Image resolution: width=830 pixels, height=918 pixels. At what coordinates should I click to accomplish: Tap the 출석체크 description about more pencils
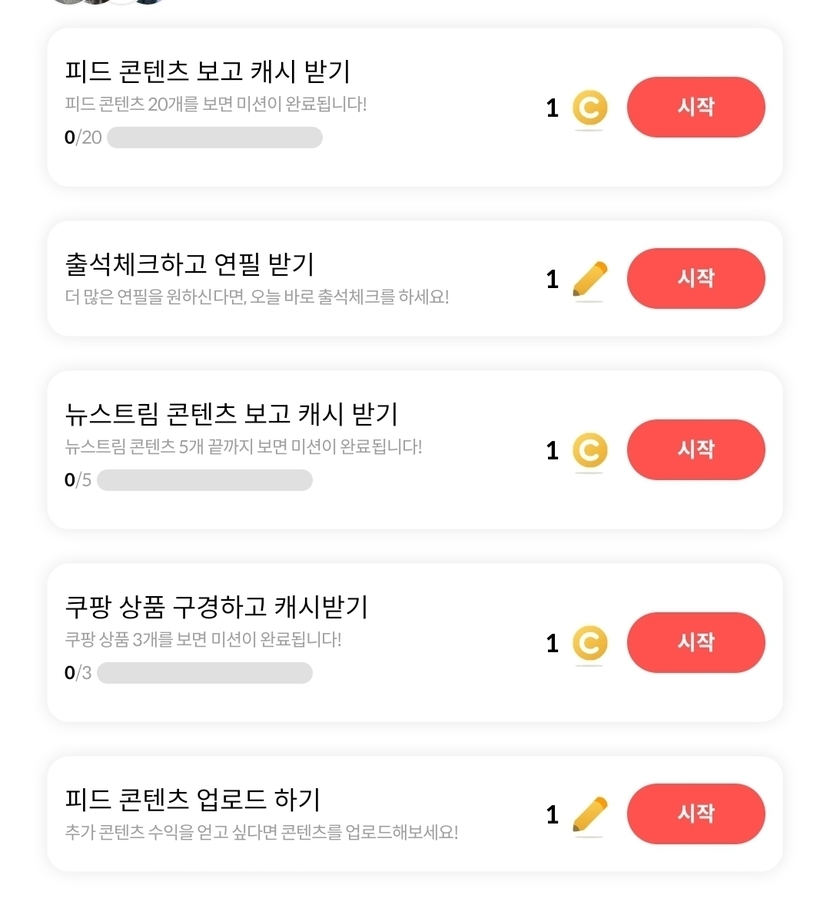tap(257, 297)
